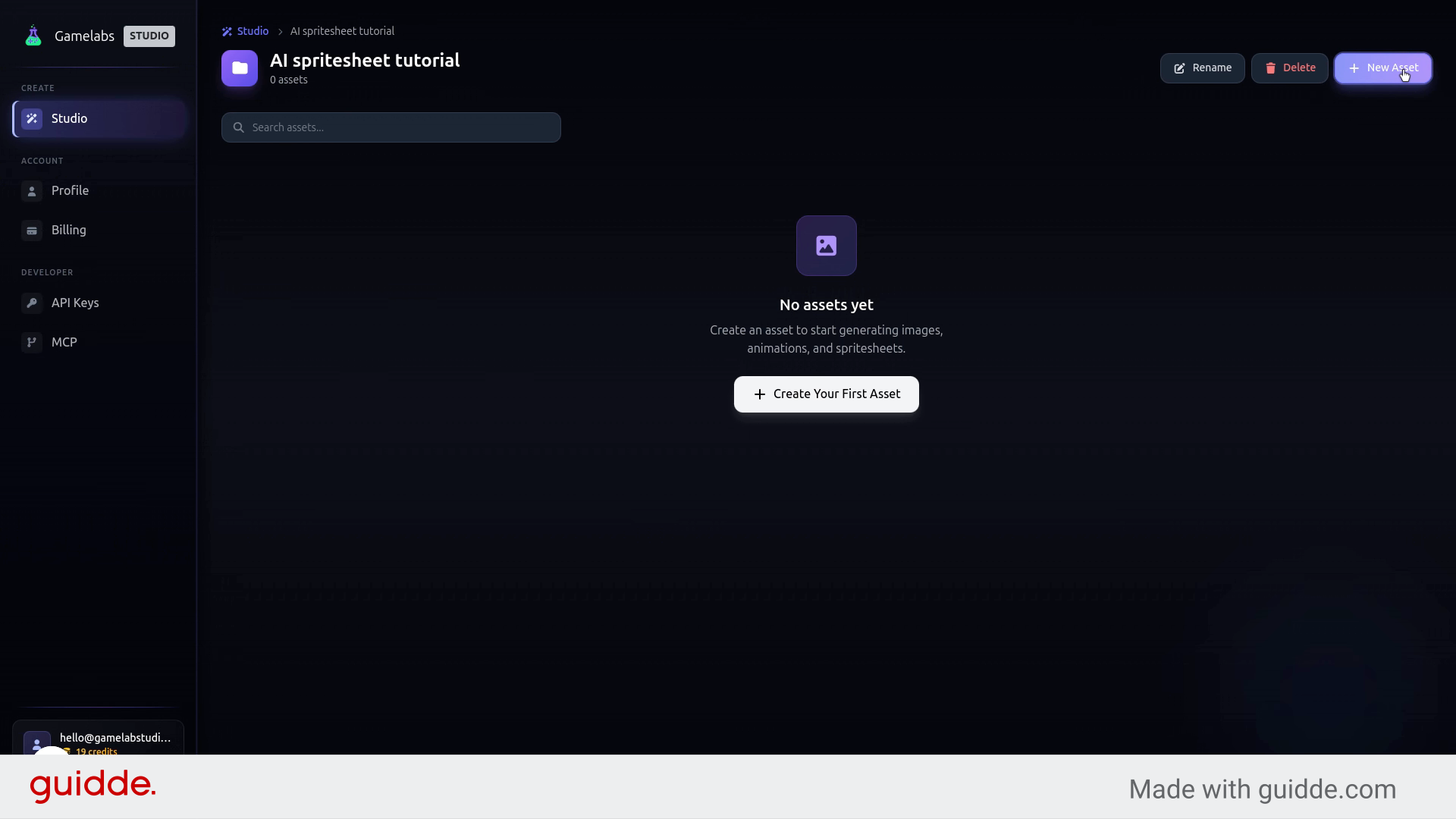
Task: Click the user avatar icon at the bottom of the sidebar
Action: [x=36, y=744]
